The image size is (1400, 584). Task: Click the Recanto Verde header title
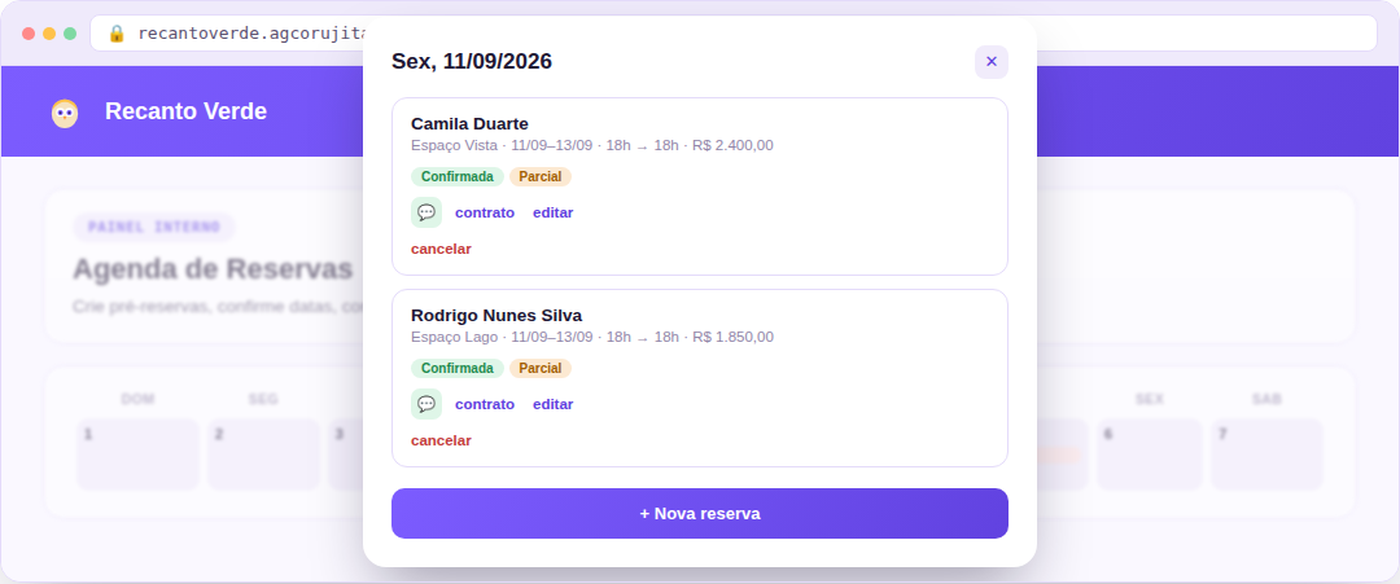point(186,111)
